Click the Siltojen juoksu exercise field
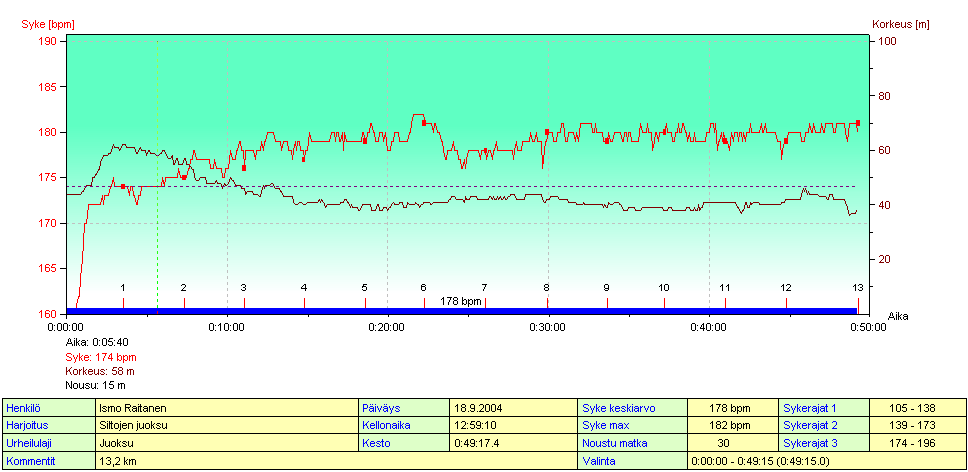968x472 pixels. (x=226, y=425)
